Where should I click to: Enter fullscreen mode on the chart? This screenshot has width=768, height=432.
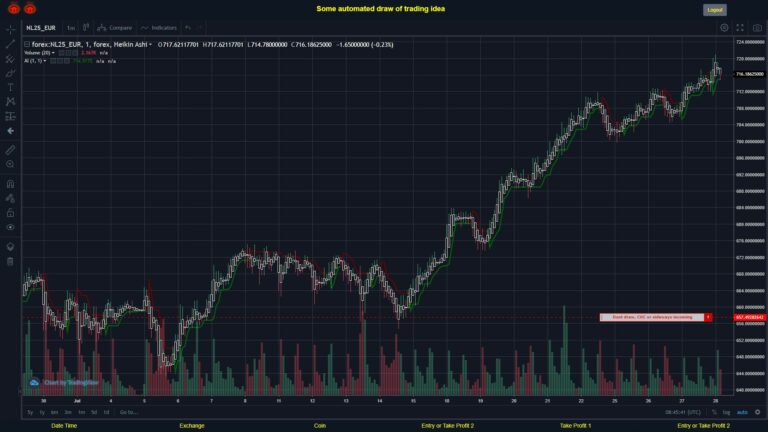pos(740,28)
